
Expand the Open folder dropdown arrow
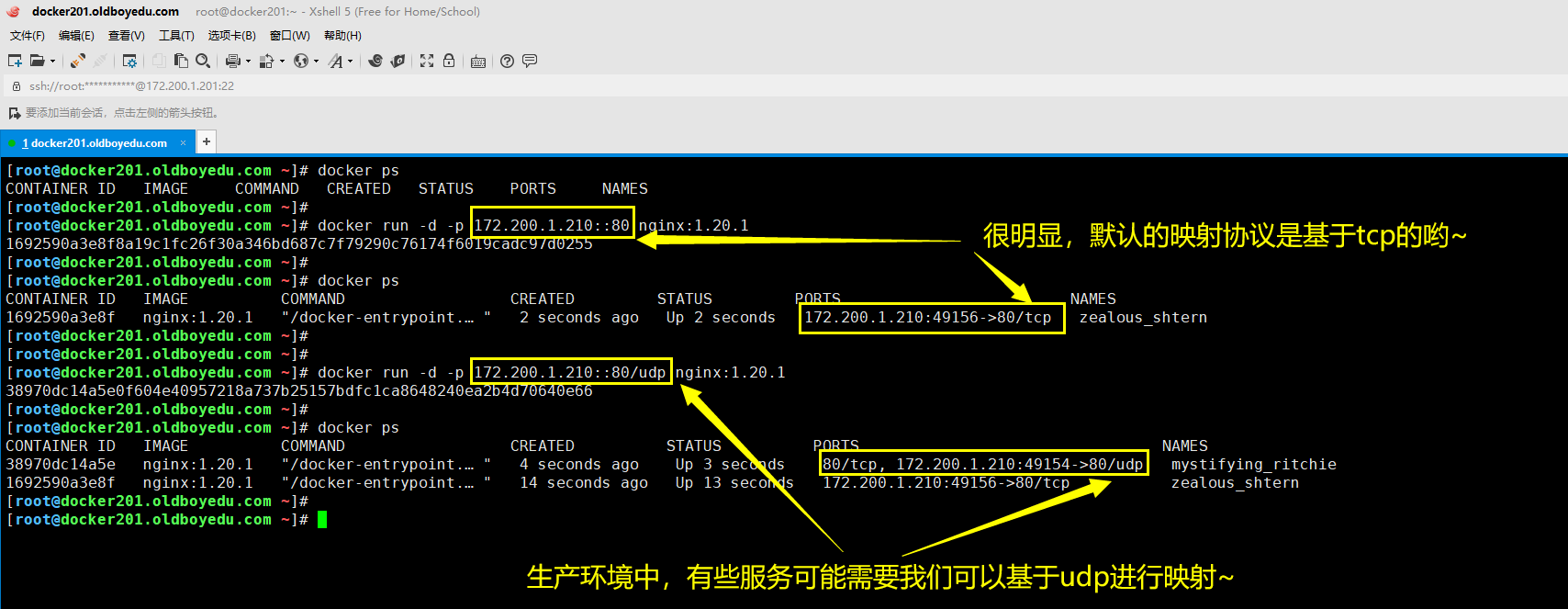tap(52, 62)
